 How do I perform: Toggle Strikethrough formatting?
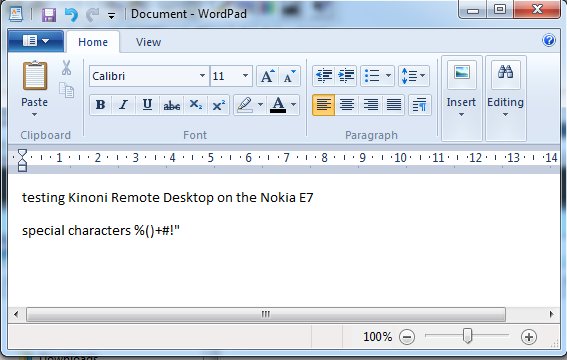click(171, 105)
